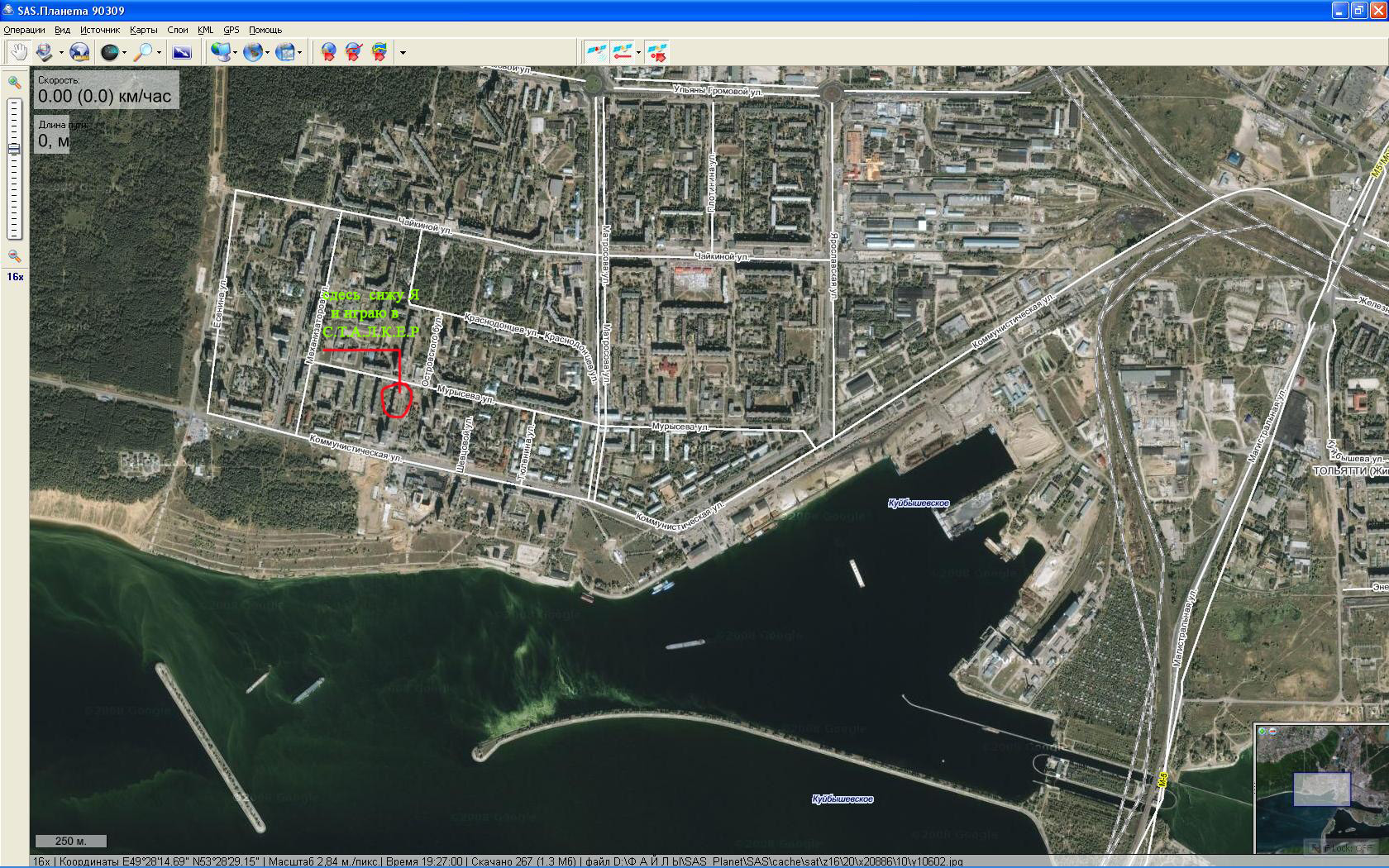Screen dimensions: 1389x868
Task: Open the Карты menu
Action: coord(143,30)
